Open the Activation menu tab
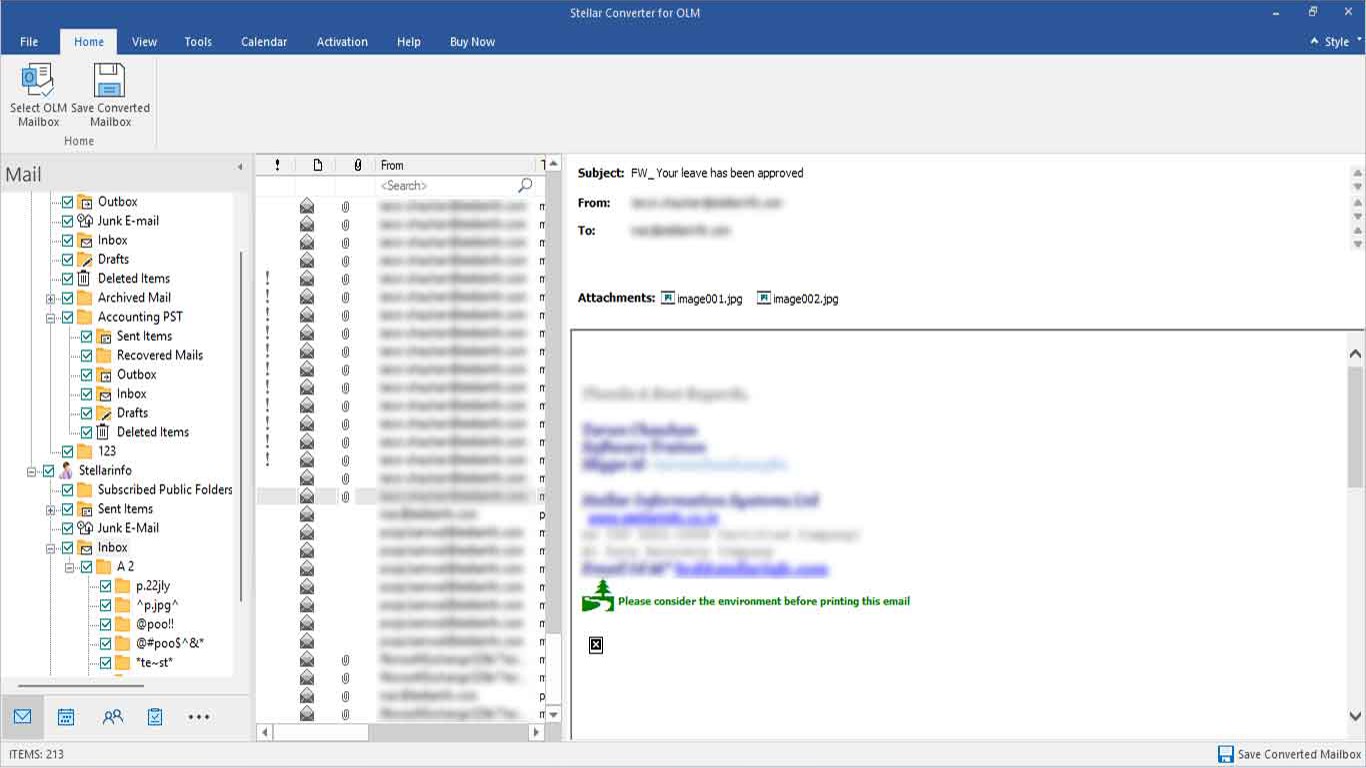 342,42
